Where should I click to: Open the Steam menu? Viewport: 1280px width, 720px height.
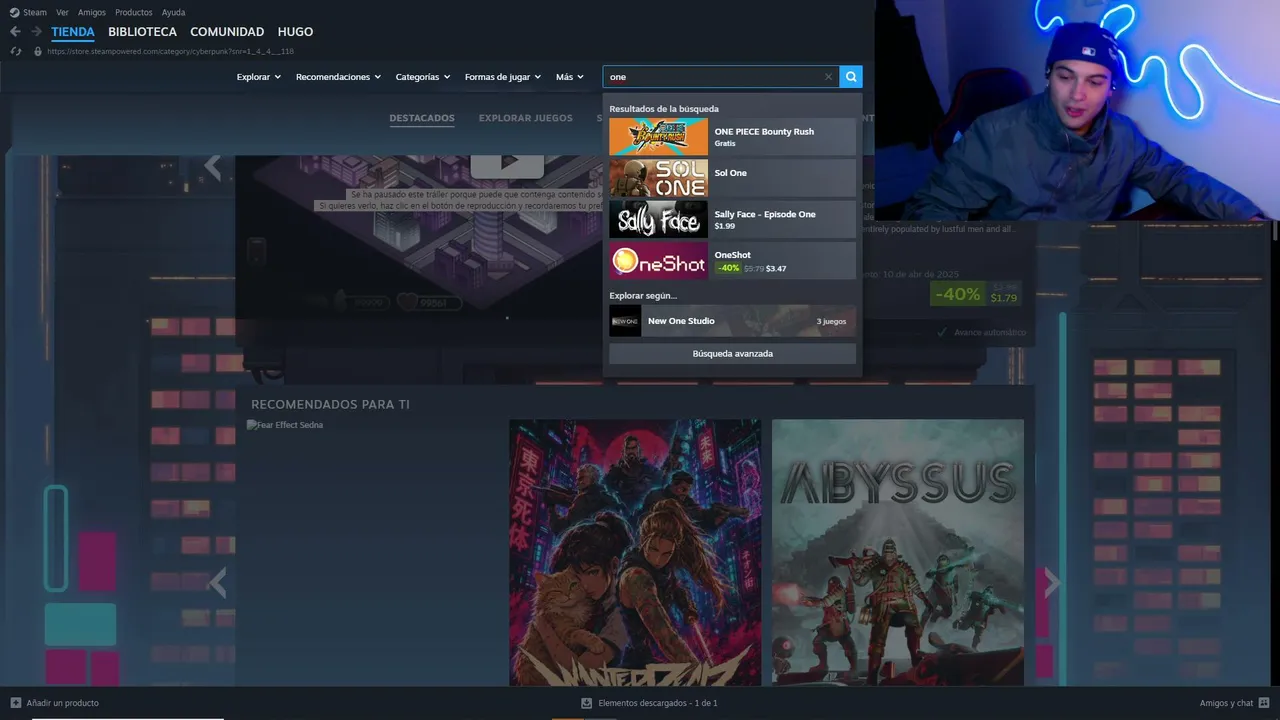click(35, 12)
